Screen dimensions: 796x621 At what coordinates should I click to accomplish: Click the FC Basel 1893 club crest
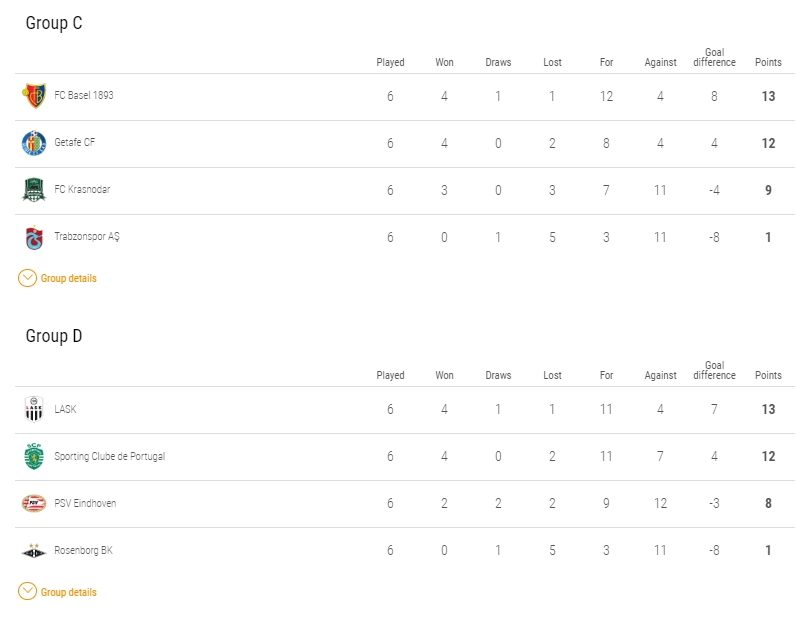click(34, 96)
